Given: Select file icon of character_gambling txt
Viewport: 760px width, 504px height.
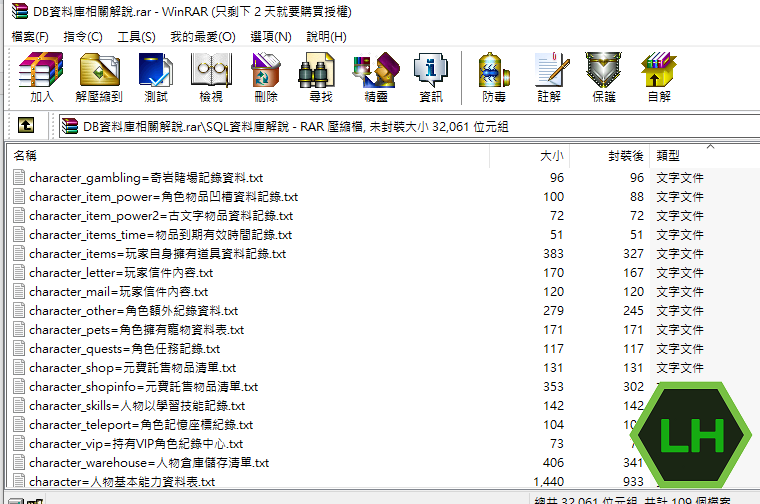Looking at the screenshot, I should click(x=19, y=177).
